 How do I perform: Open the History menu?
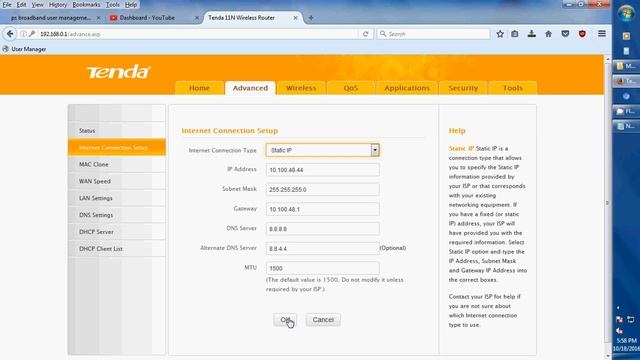point(58,4)
